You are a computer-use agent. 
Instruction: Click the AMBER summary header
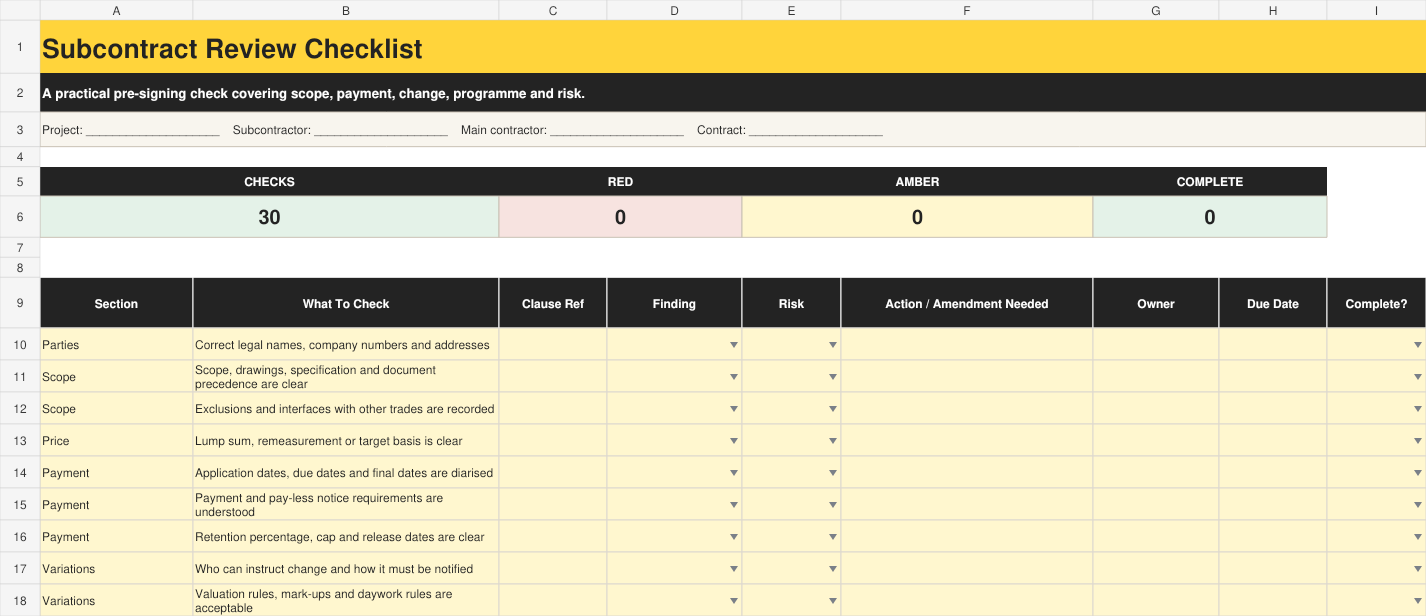(x=917, y=182)
